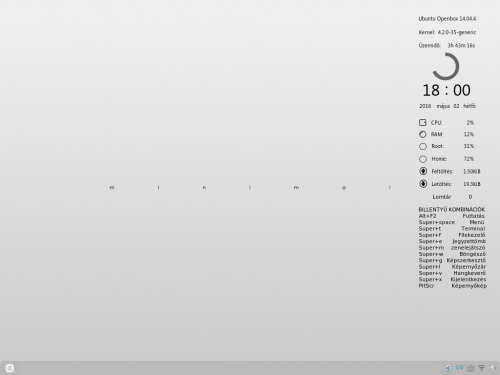The height and width of the screenshot is (375, 500).
Task: Click the 'Super+m zenelejátszó' shortcut row
Action: pyautogui.click(x=452, y=248)
